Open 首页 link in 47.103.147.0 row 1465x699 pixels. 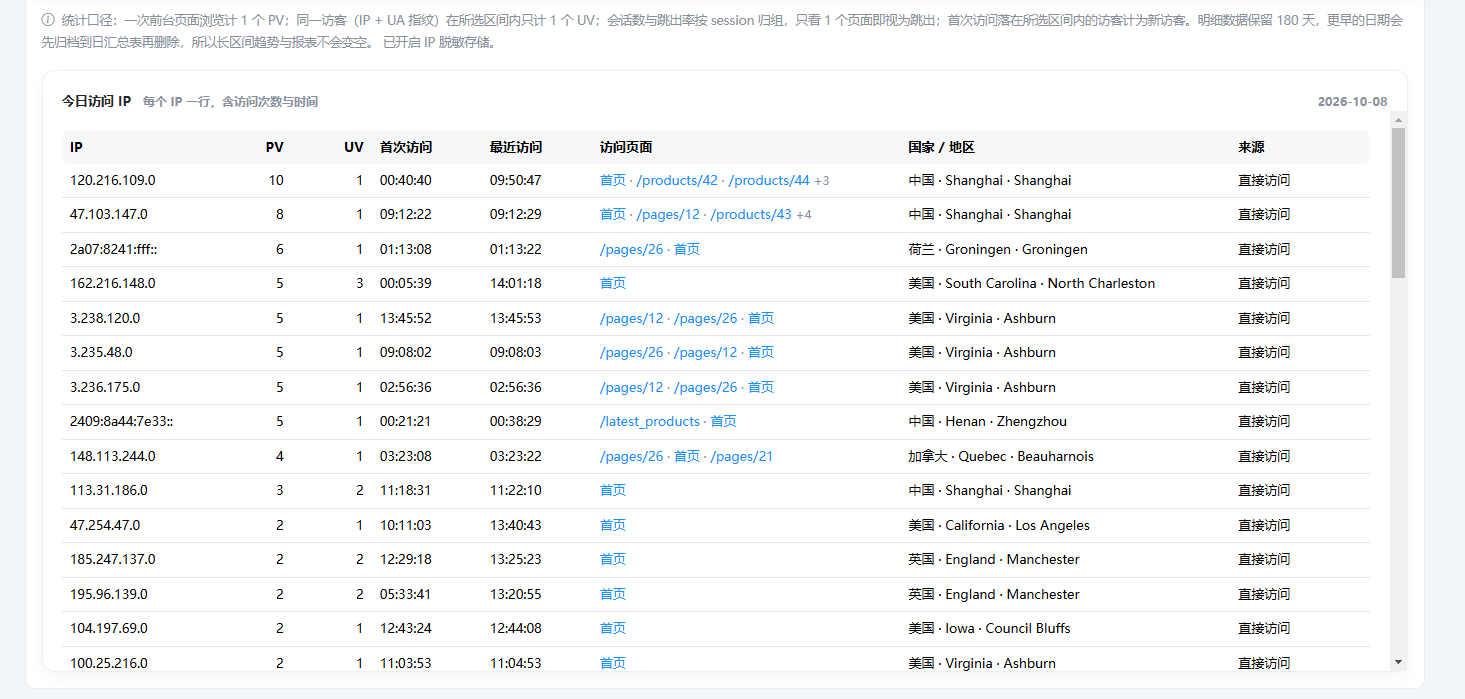coord(613,215)
